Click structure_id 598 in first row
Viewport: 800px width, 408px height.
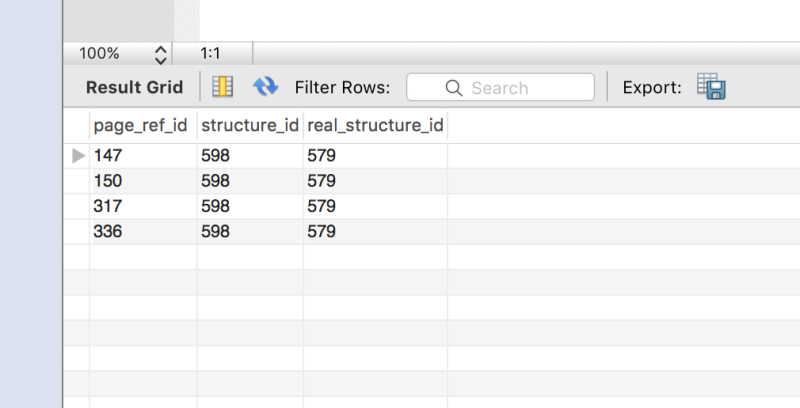point(250,156)
